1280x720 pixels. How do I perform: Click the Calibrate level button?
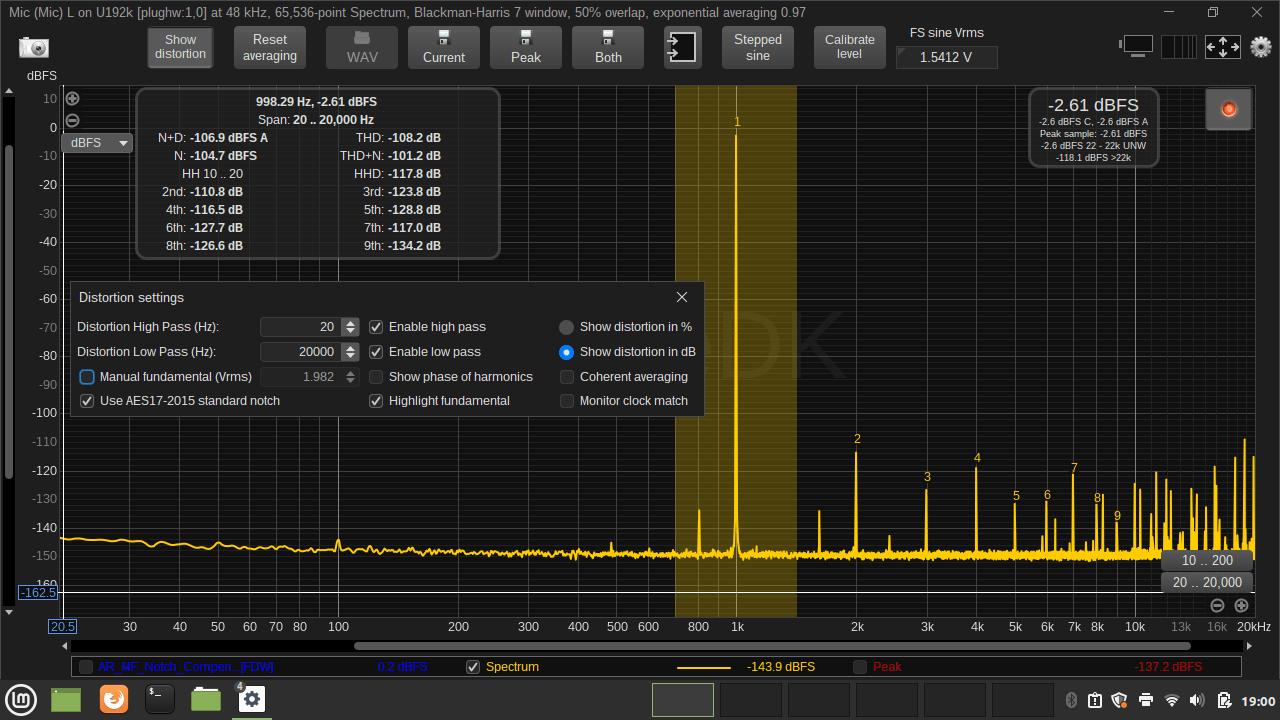(850, 47)
